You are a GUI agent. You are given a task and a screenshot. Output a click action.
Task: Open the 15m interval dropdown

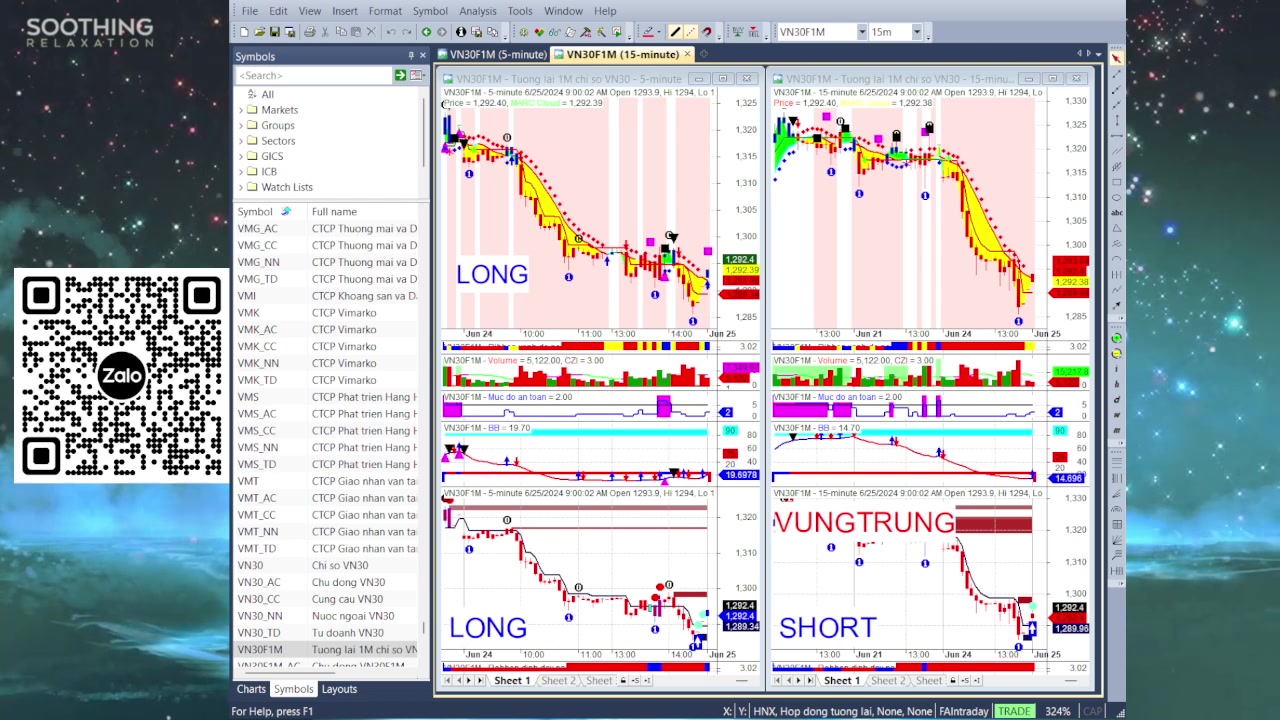[916, 32]
